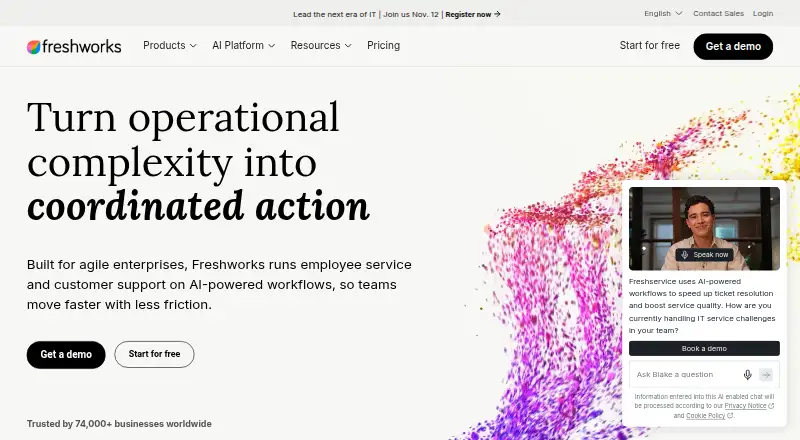This screenshot has height=440, width=800.
Task: Select the 'coordinated action' headline text
Action: pos(198,206)
